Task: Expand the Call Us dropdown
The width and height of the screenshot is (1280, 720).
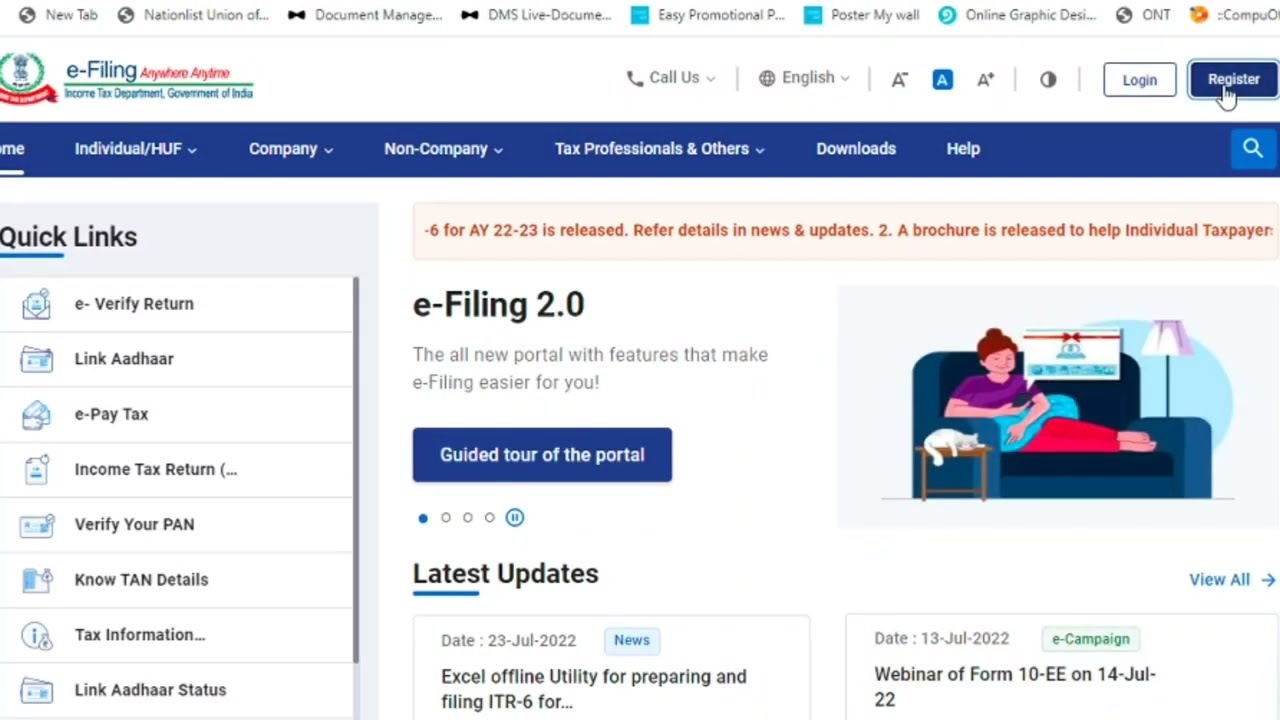Action: click(x=671, y=78)
